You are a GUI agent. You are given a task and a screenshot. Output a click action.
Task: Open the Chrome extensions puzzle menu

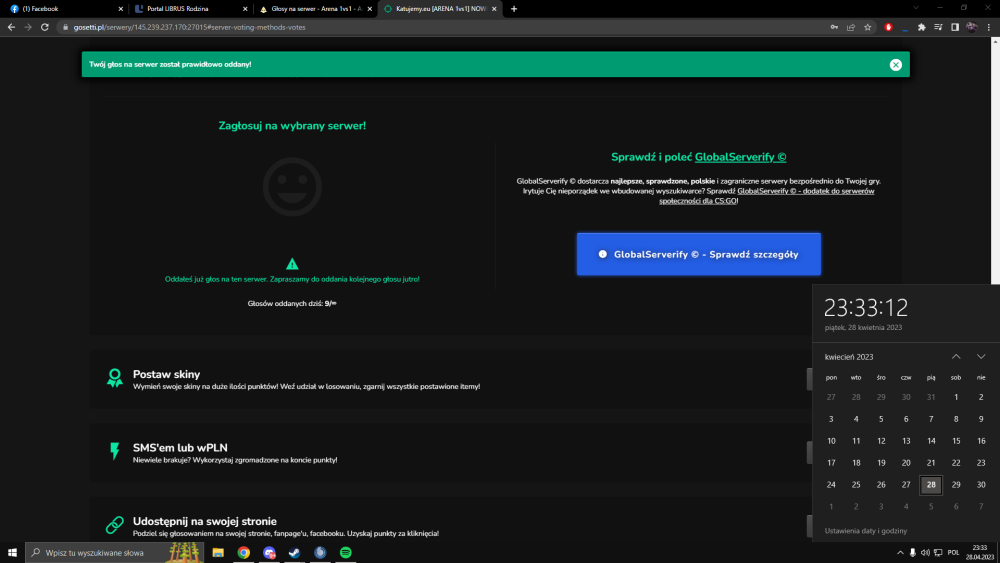922,27
